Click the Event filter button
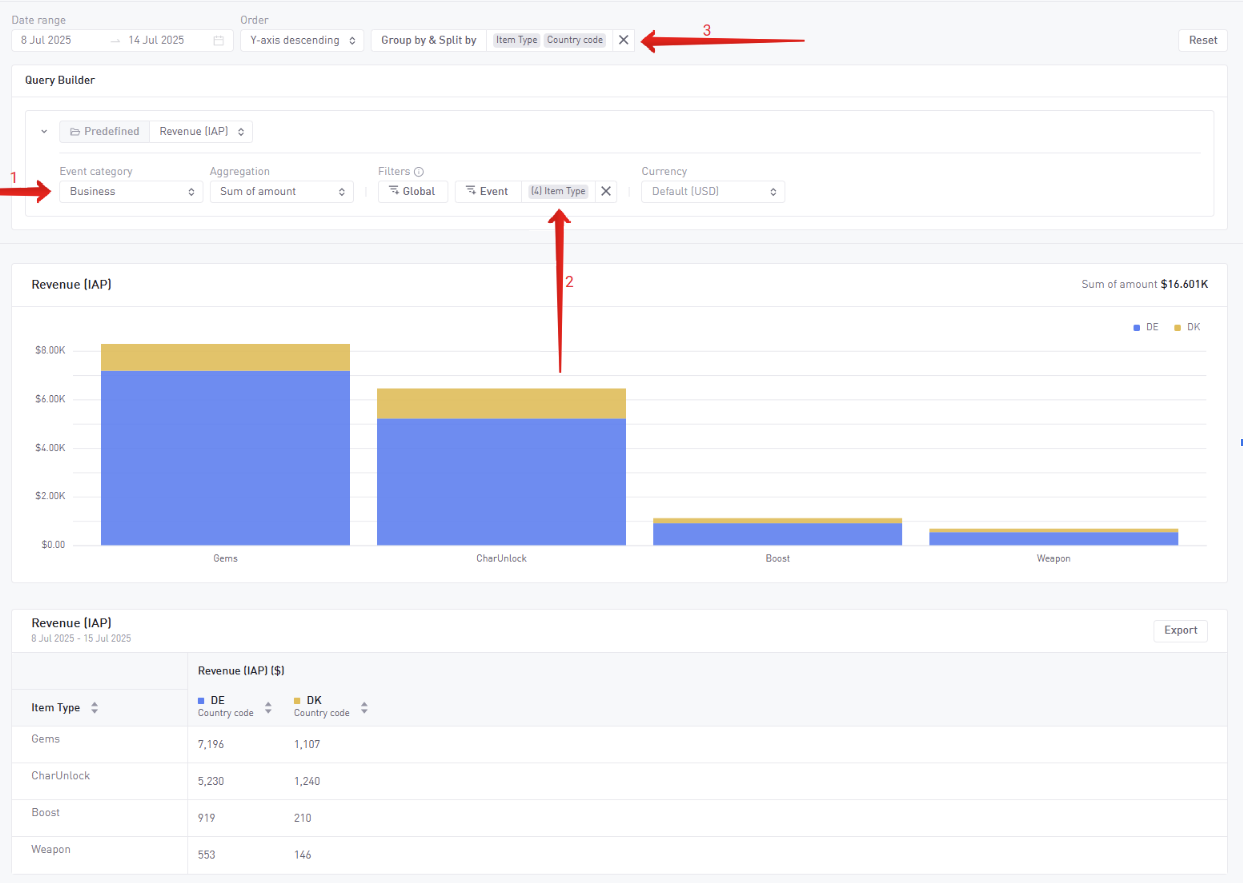 488,191
